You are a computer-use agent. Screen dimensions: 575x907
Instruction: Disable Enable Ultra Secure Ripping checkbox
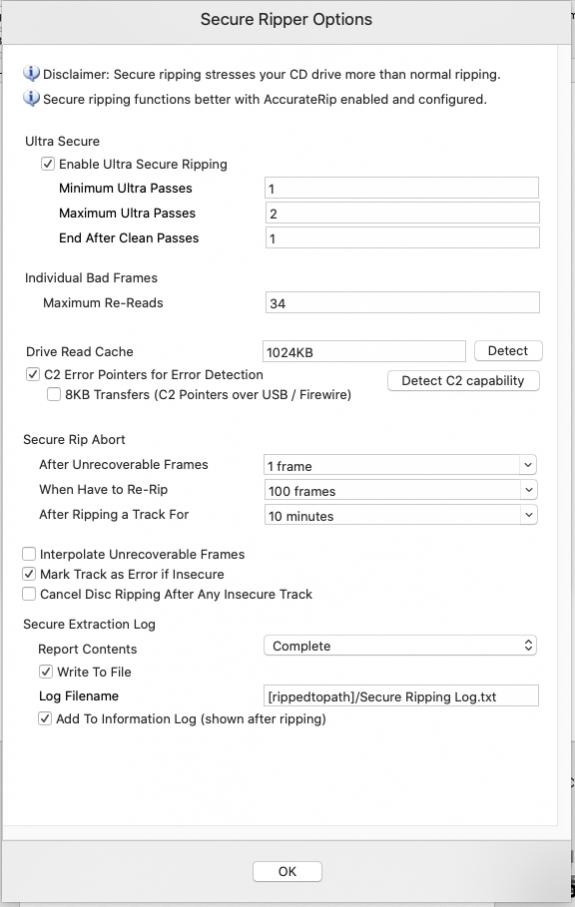[47, 164]
